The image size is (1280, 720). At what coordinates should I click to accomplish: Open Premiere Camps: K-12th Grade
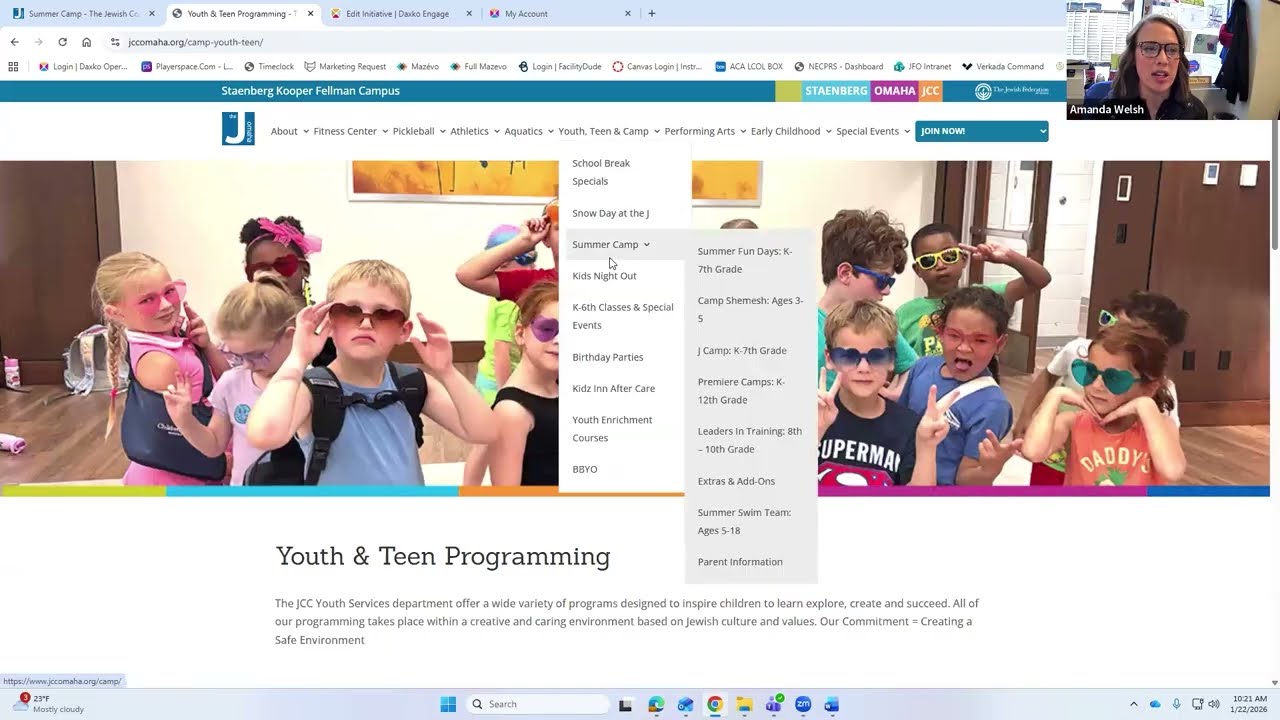[741, 391]
